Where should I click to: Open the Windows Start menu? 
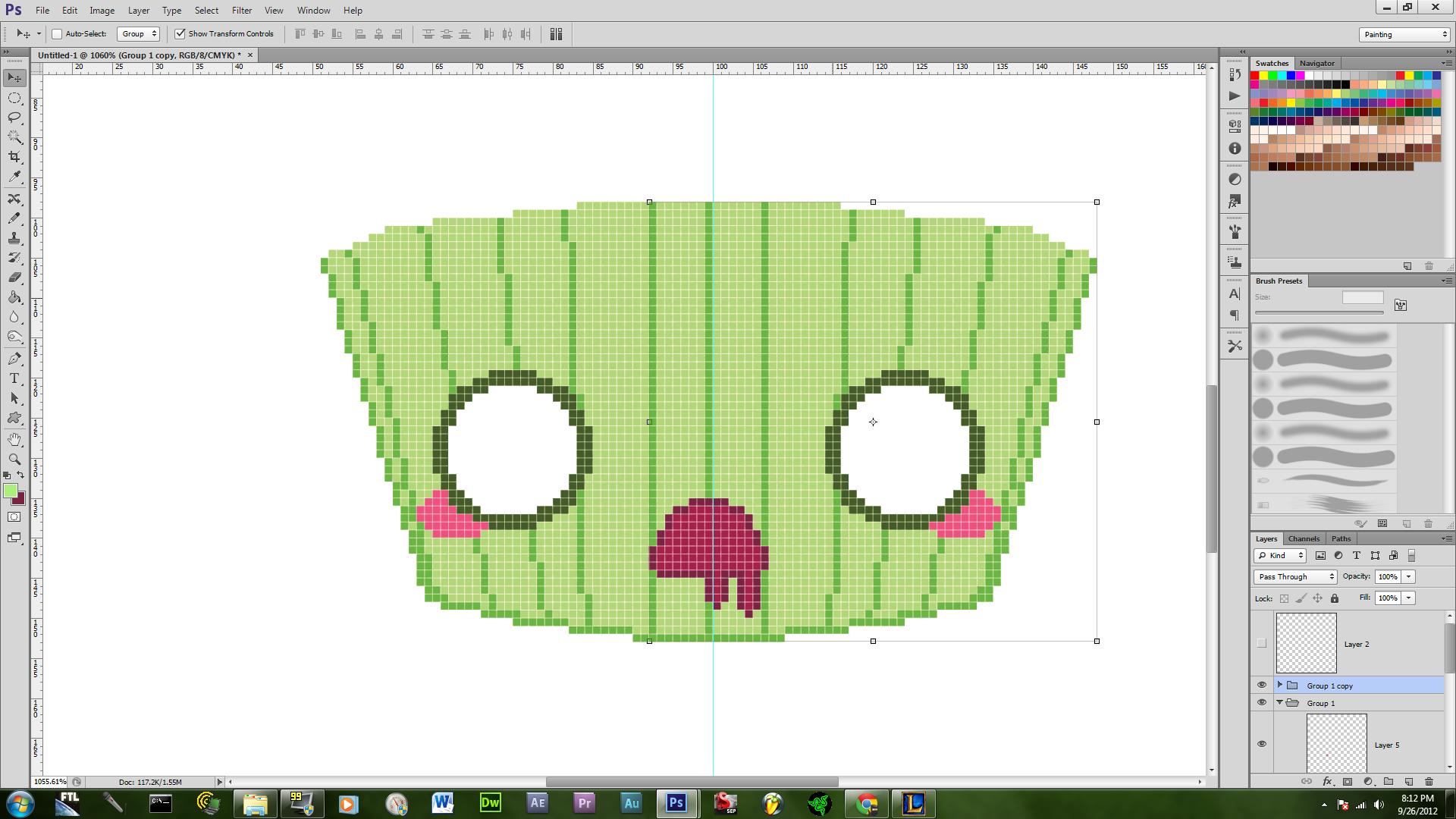click(20, 804)
